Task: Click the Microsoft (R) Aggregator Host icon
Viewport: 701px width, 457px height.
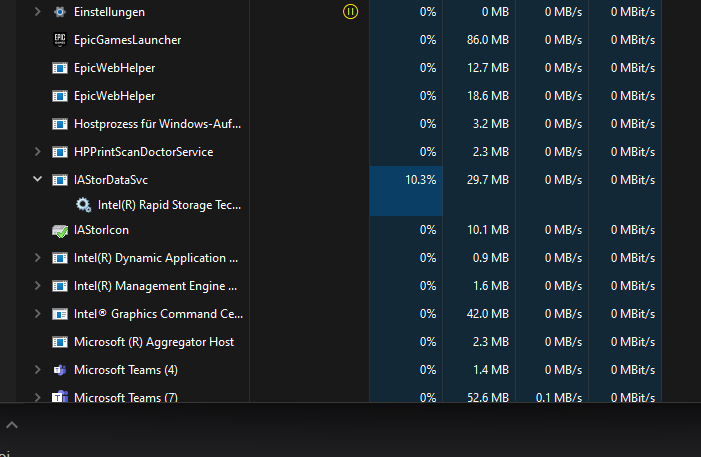Action: [60, 342]
